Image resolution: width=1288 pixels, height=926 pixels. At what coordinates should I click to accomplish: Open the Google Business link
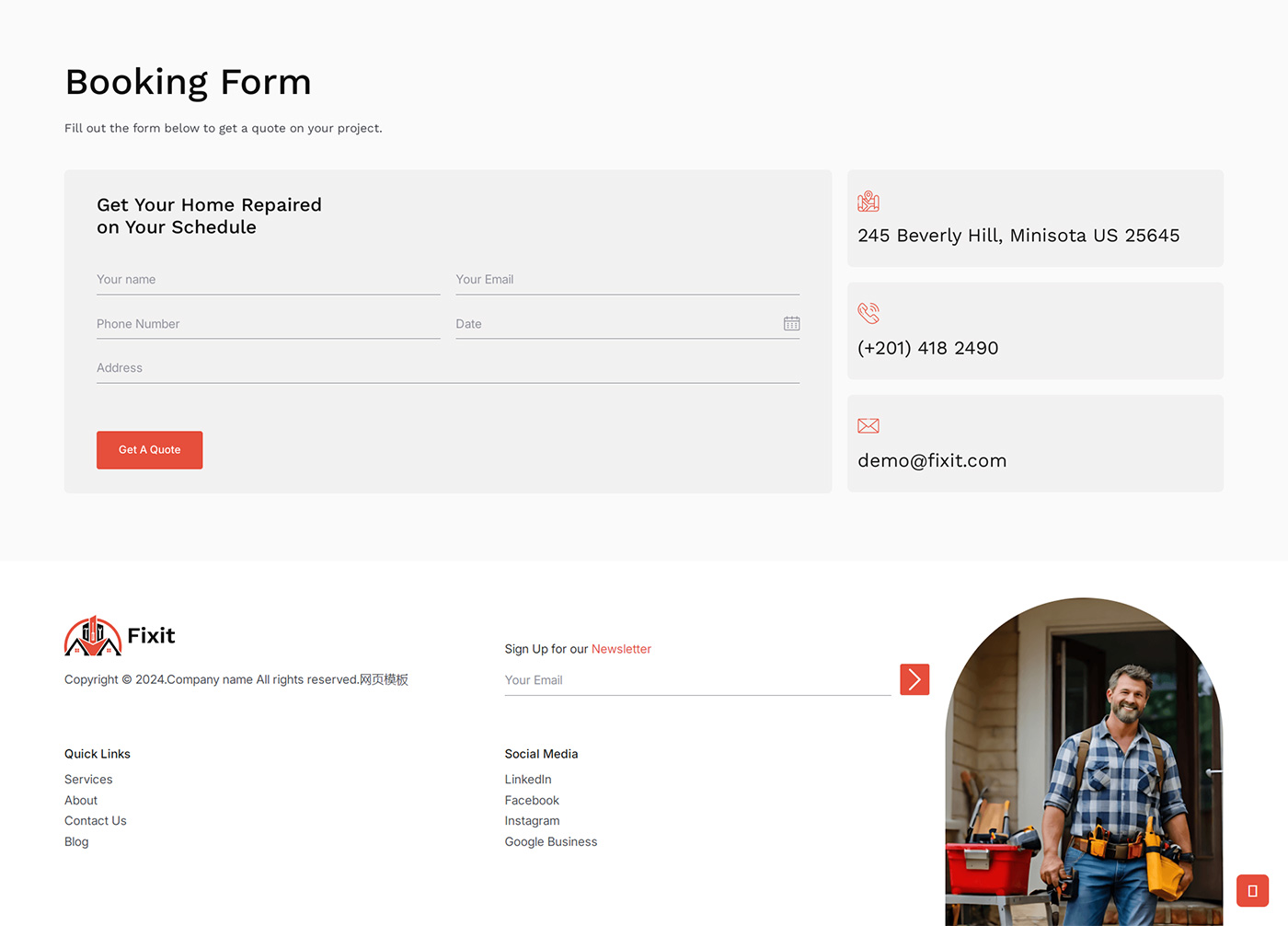tap(551, 842)
